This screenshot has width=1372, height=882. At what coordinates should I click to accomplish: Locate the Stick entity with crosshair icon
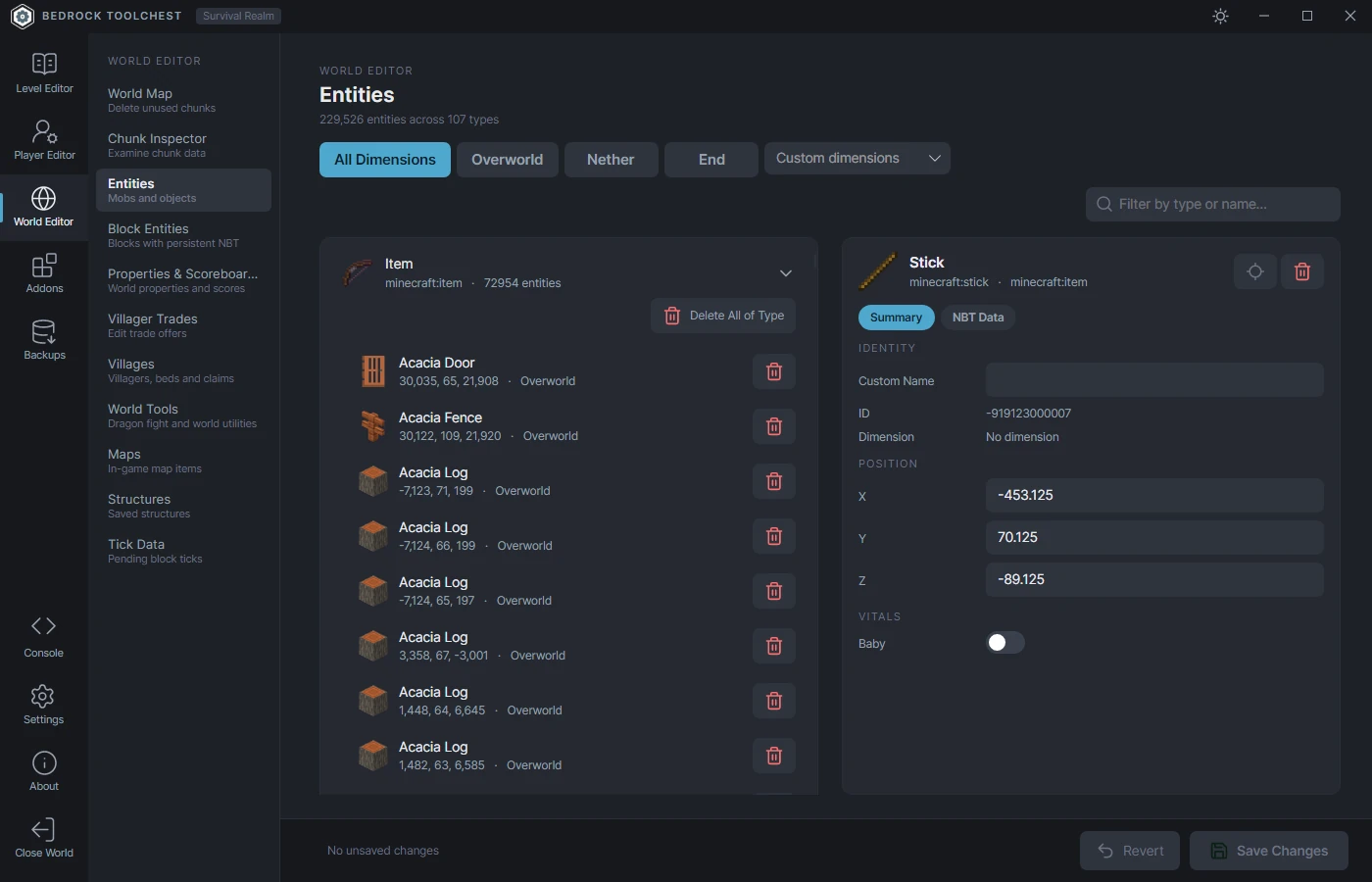(1255, 271)
